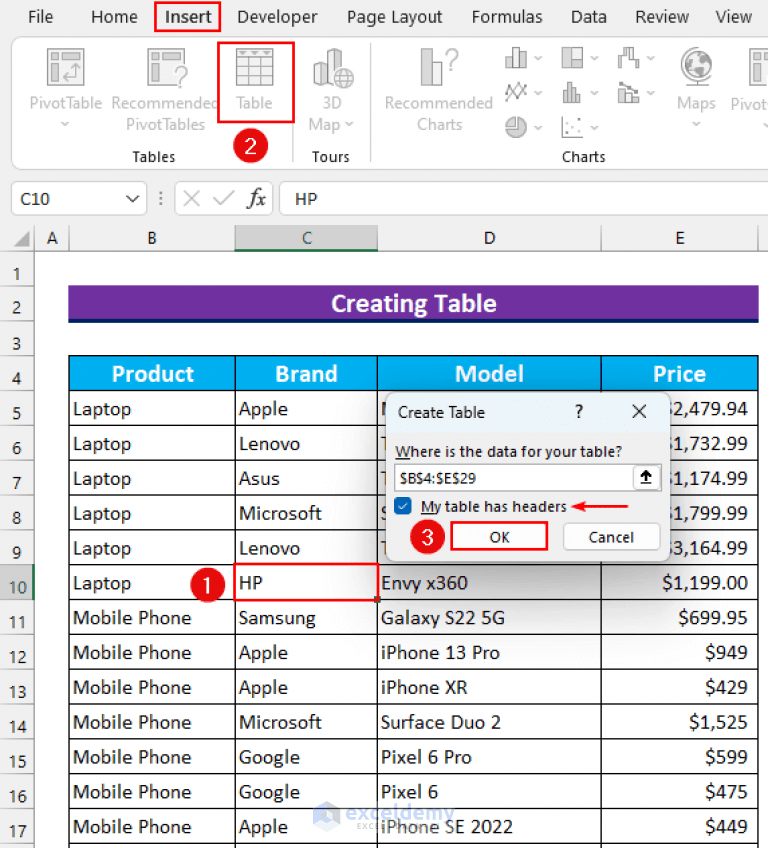The width and height of the screenshot is (768, 848).
Task: Select the $699.95 price cell
Action: click(x=679, y=617)
